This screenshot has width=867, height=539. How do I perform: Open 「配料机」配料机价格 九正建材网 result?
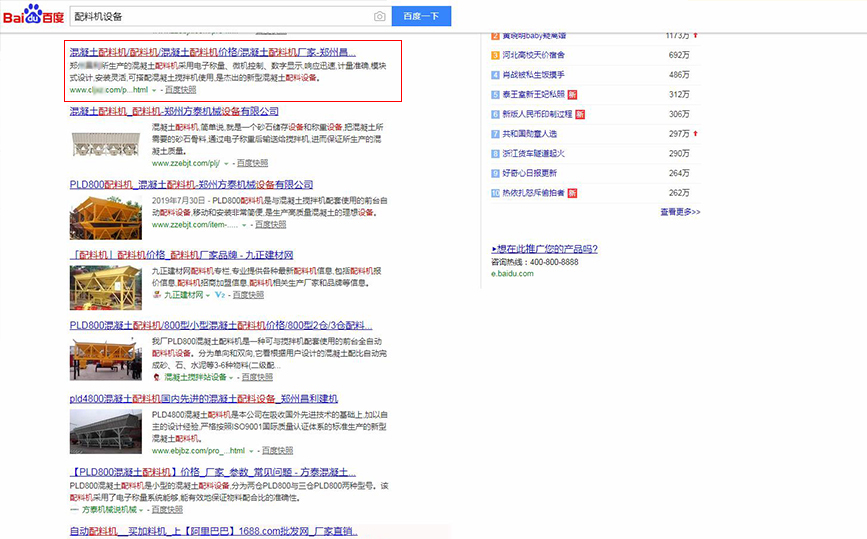coord(181,255)
